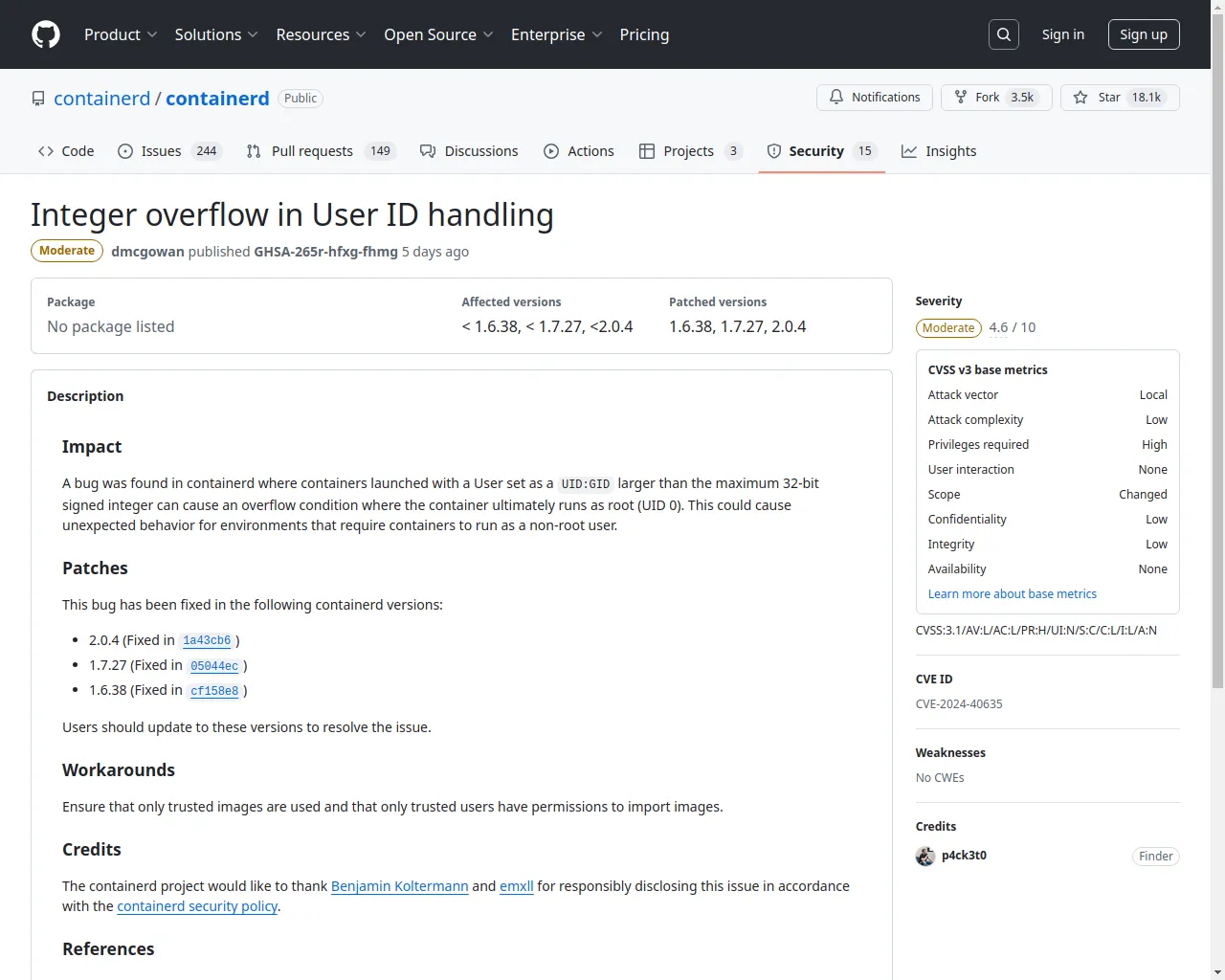
Task: Click the Notifications button
Action: [875, 98]
